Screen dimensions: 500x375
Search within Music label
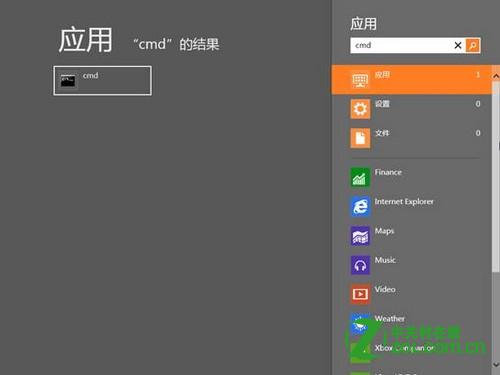click(385, 260)
